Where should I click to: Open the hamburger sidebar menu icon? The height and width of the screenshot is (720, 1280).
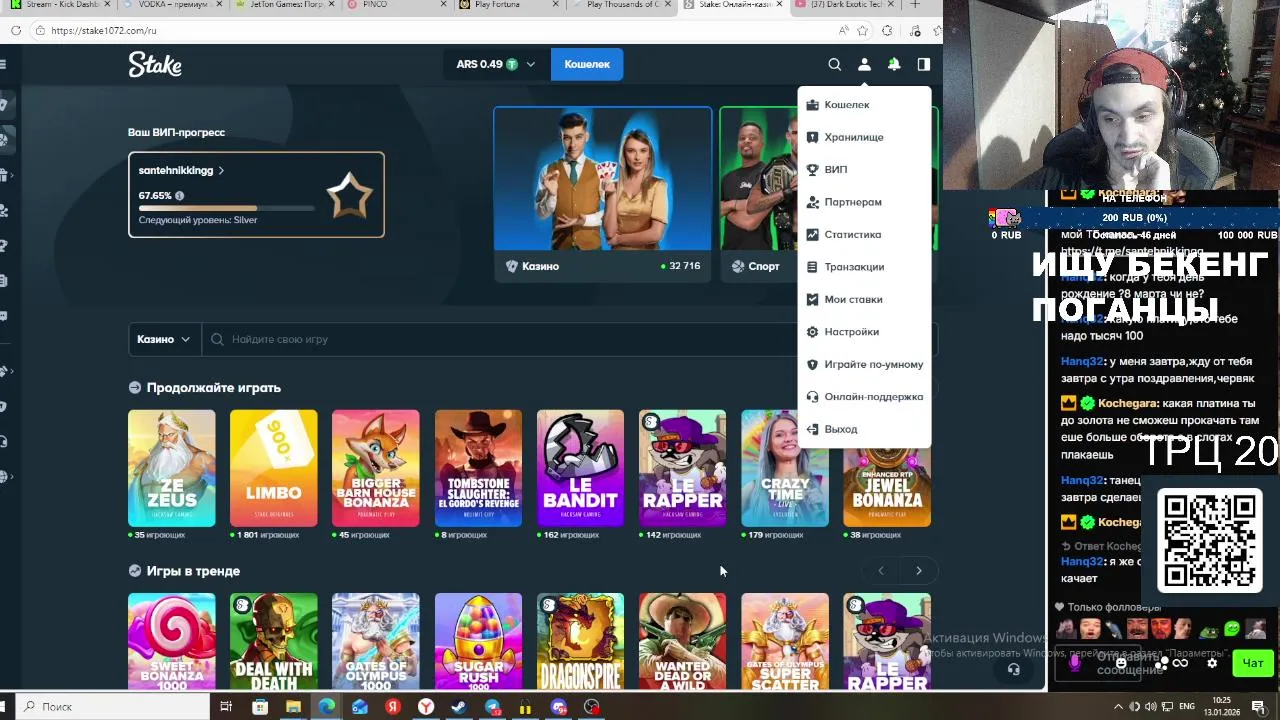pyautogui.click(x=4, y=64)
